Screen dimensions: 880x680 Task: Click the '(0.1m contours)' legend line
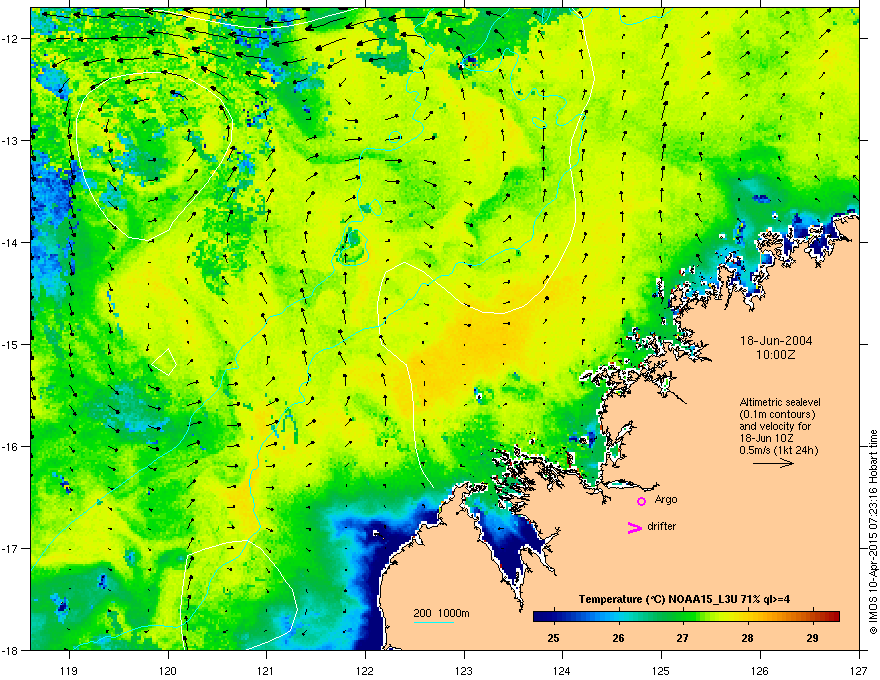coord(777,415)
